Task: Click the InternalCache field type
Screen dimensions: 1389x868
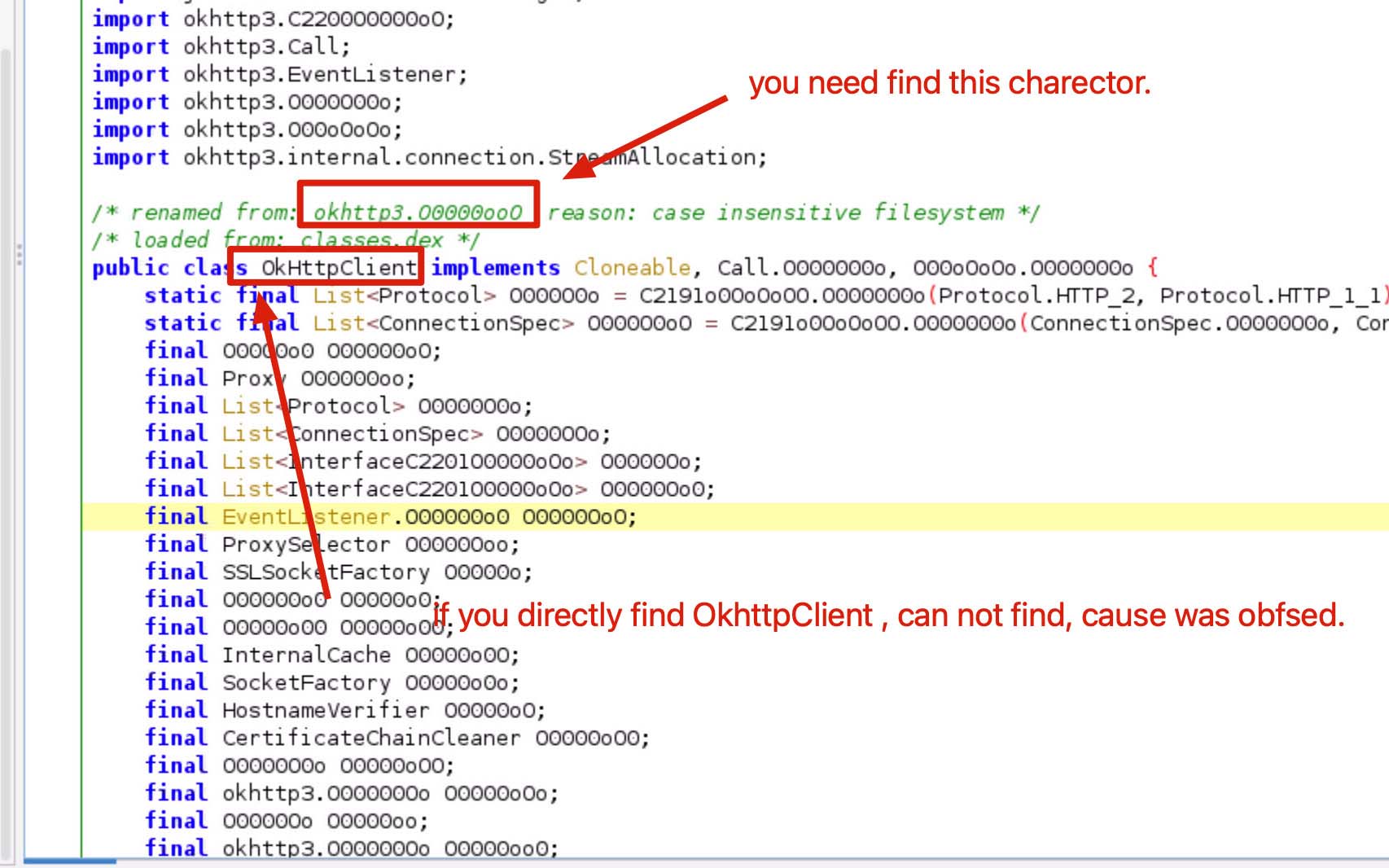Action: coord(306,655)
